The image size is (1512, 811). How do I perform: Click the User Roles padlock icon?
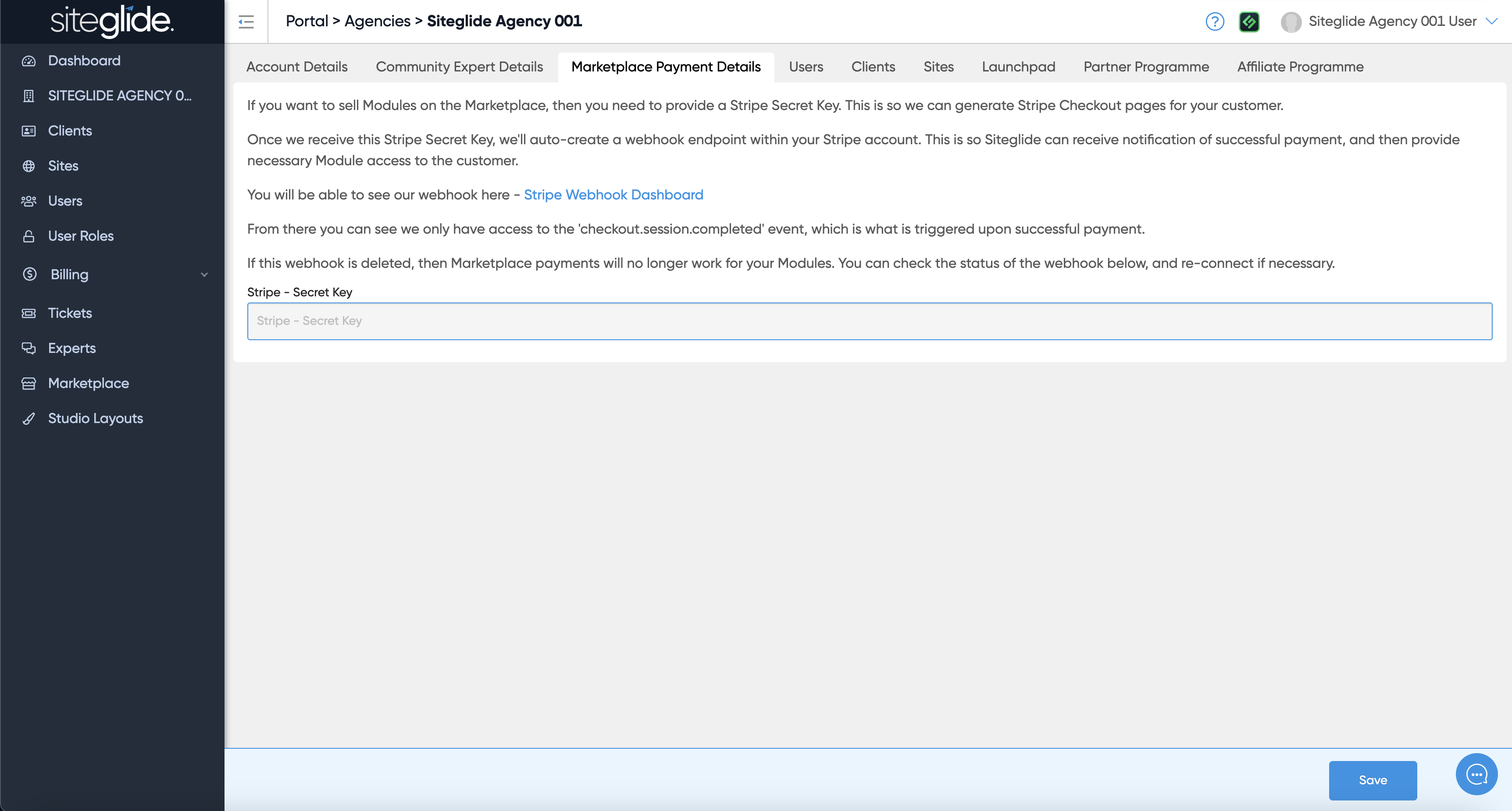[x=29, y=236]
